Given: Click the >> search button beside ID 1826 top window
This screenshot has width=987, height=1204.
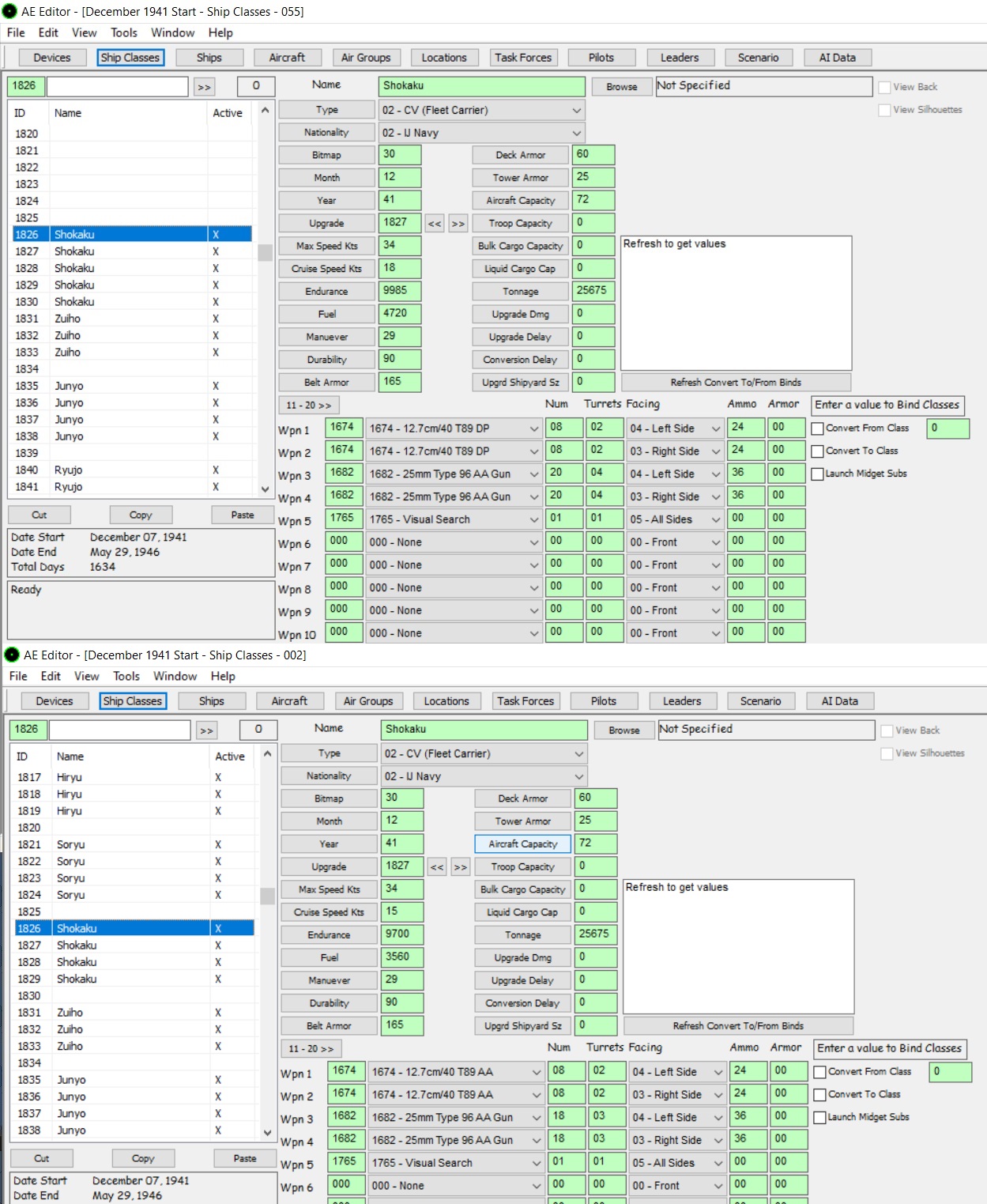Looking at the screenshot, I should (205, 87).
